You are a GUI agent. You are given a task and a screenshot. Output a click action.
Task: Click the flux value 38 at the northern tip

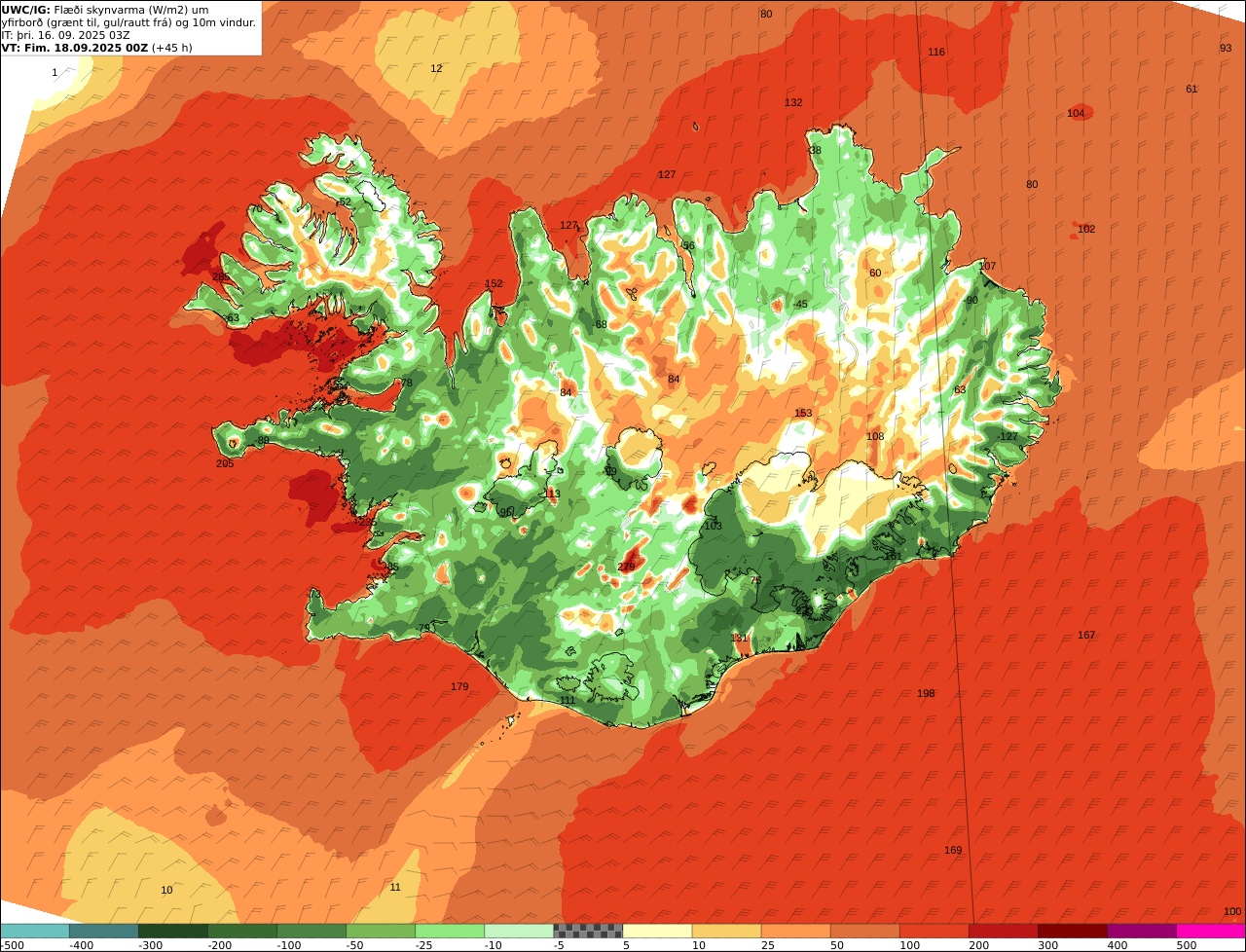[816, 150]
